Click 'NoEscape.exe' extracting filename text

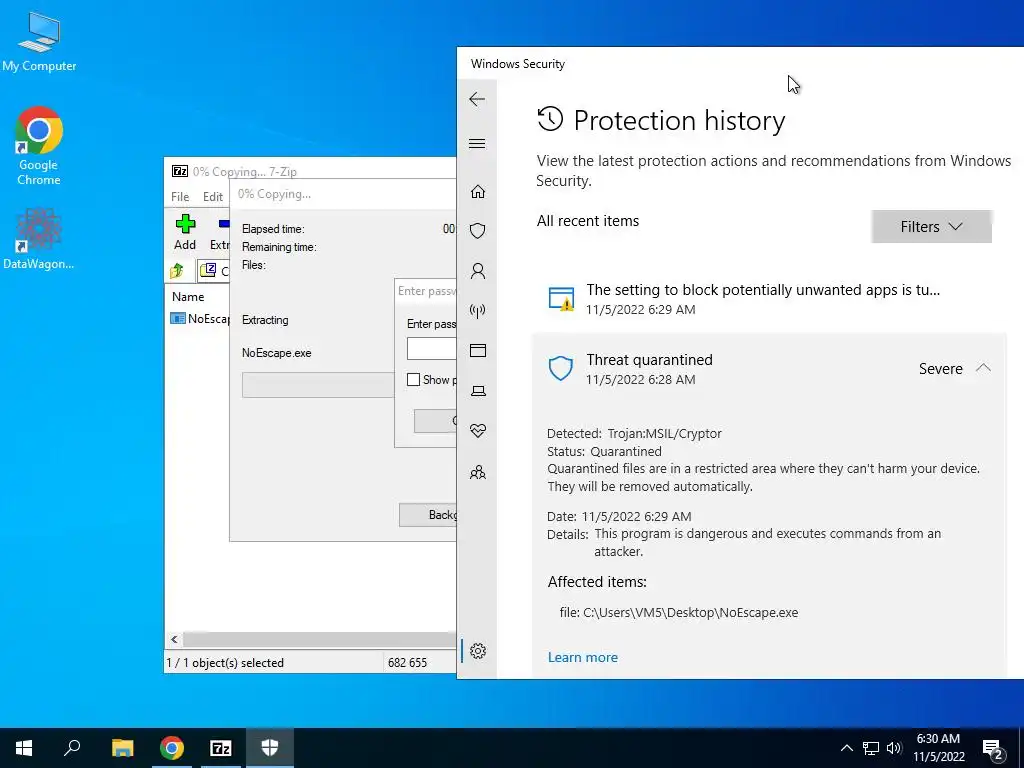click(x=276, y=353)
